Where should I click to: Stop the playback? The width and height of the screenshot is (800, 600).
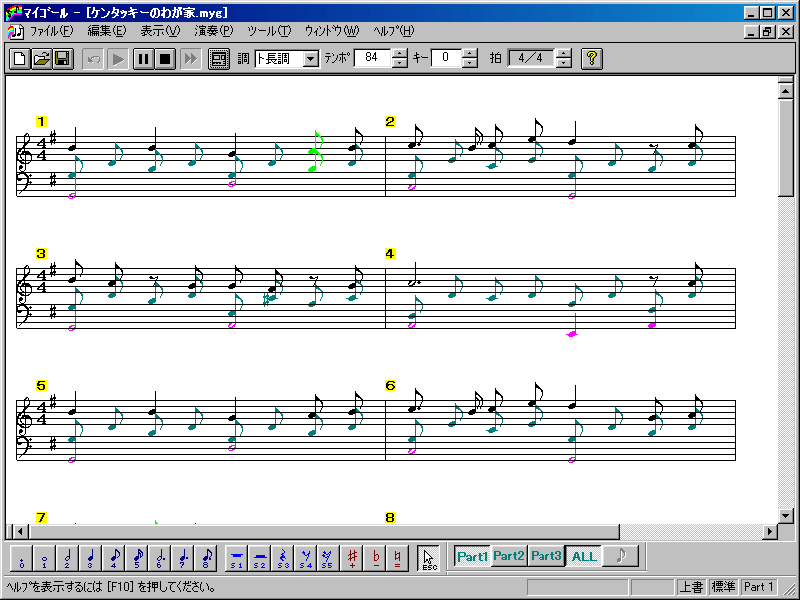pyautogui.click(x=165, y=59)
